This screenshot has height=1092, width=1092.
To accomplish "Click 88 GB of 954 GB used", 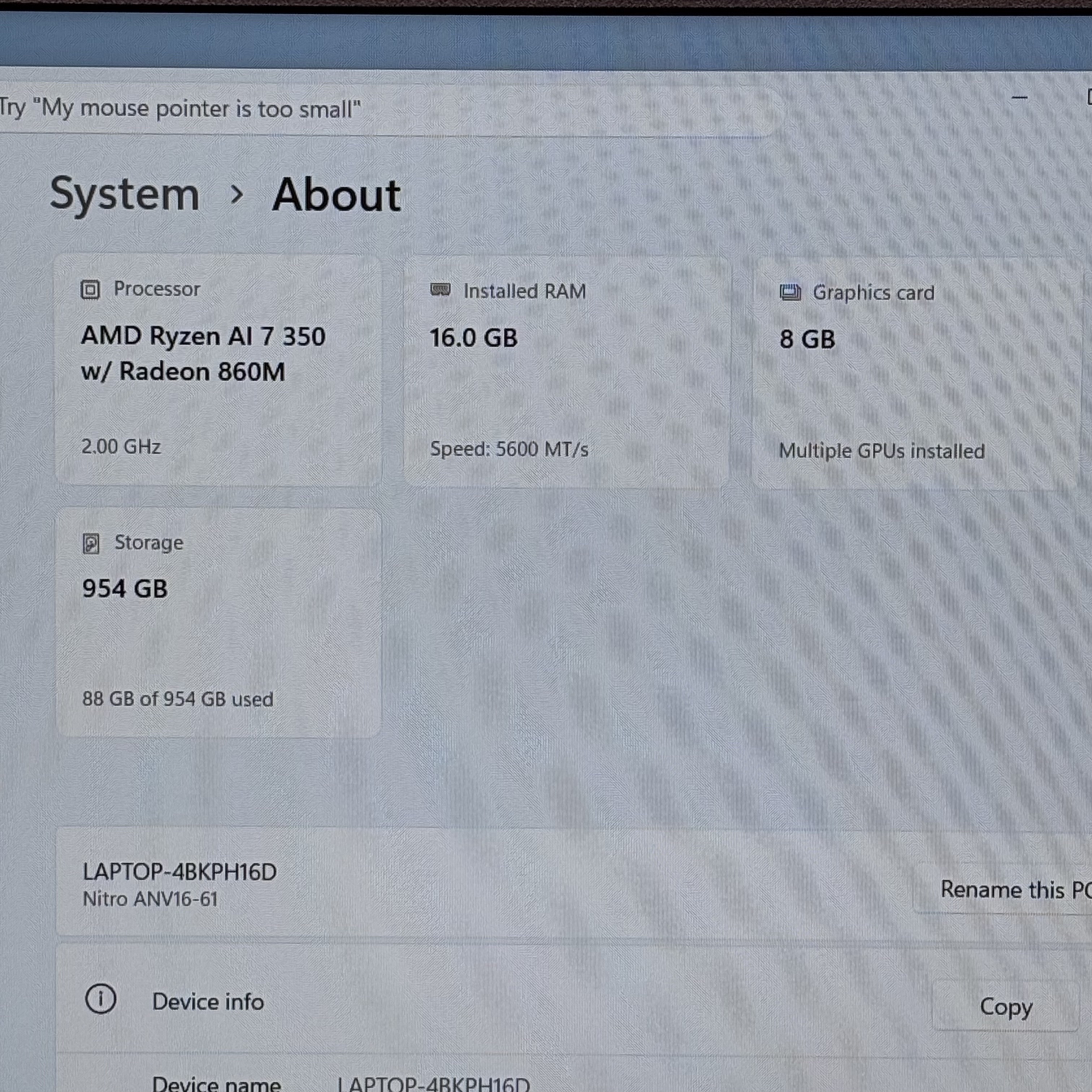I will tap(178, 699).
